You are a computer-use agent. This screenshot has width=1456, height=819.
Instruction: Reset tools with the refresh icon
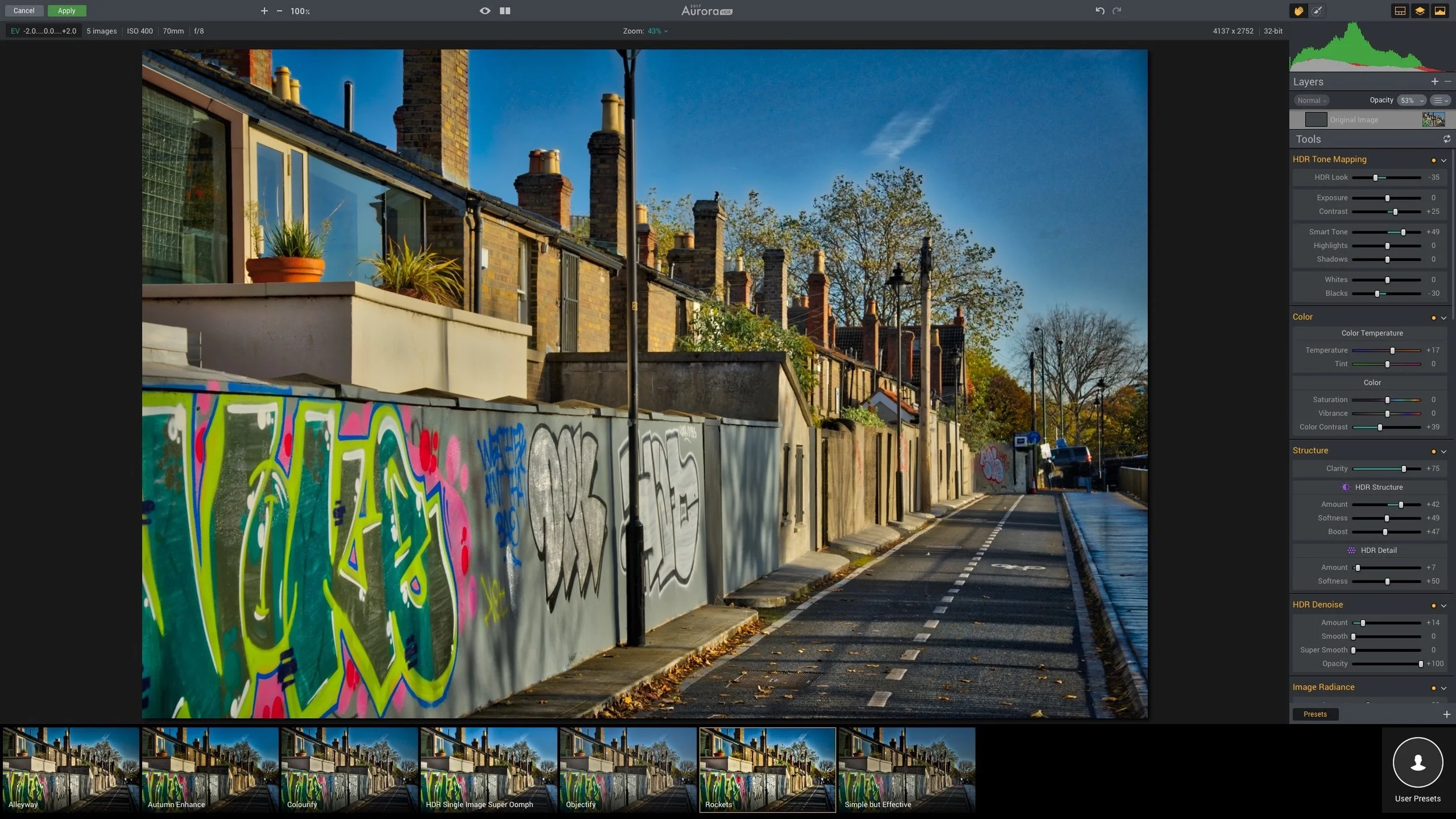tap(1446, 139)
